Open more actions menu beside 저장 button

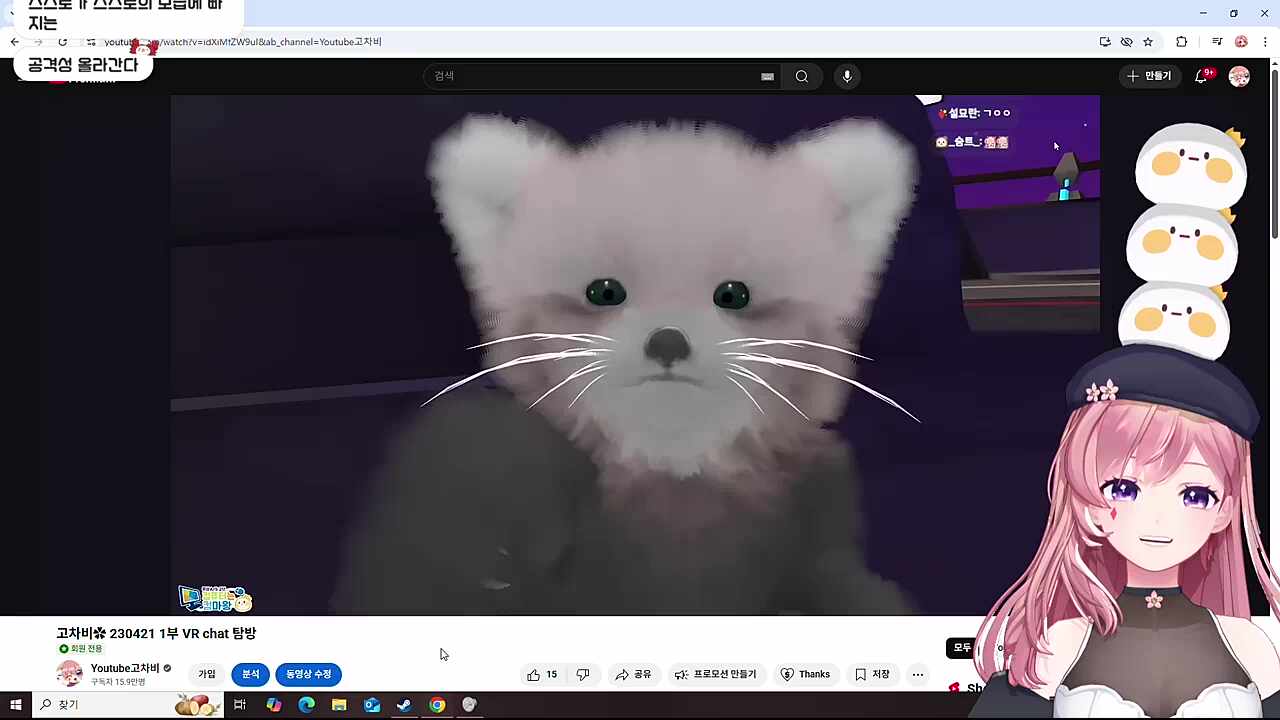(x=917, y=675)
